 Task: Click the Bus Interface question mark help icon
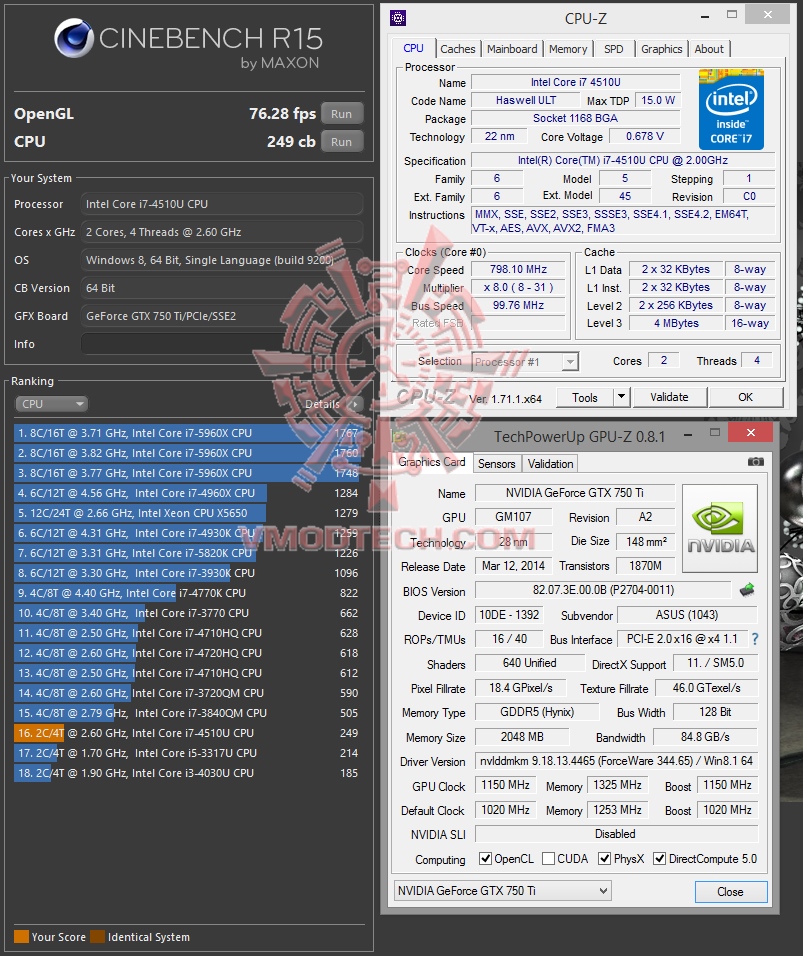(755, 639)
